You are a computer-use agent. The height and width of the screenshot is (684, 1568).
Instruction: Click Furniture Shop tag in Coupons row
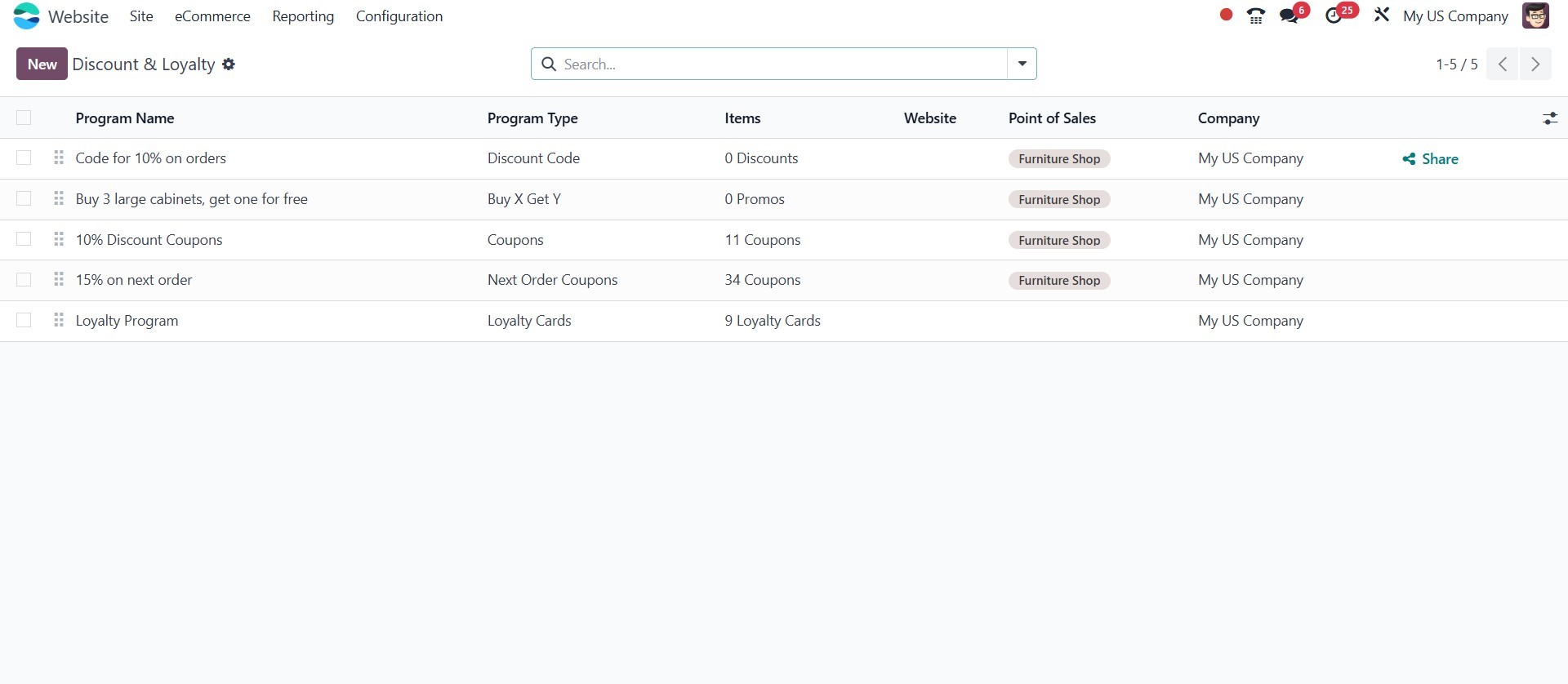point(1059,240)
